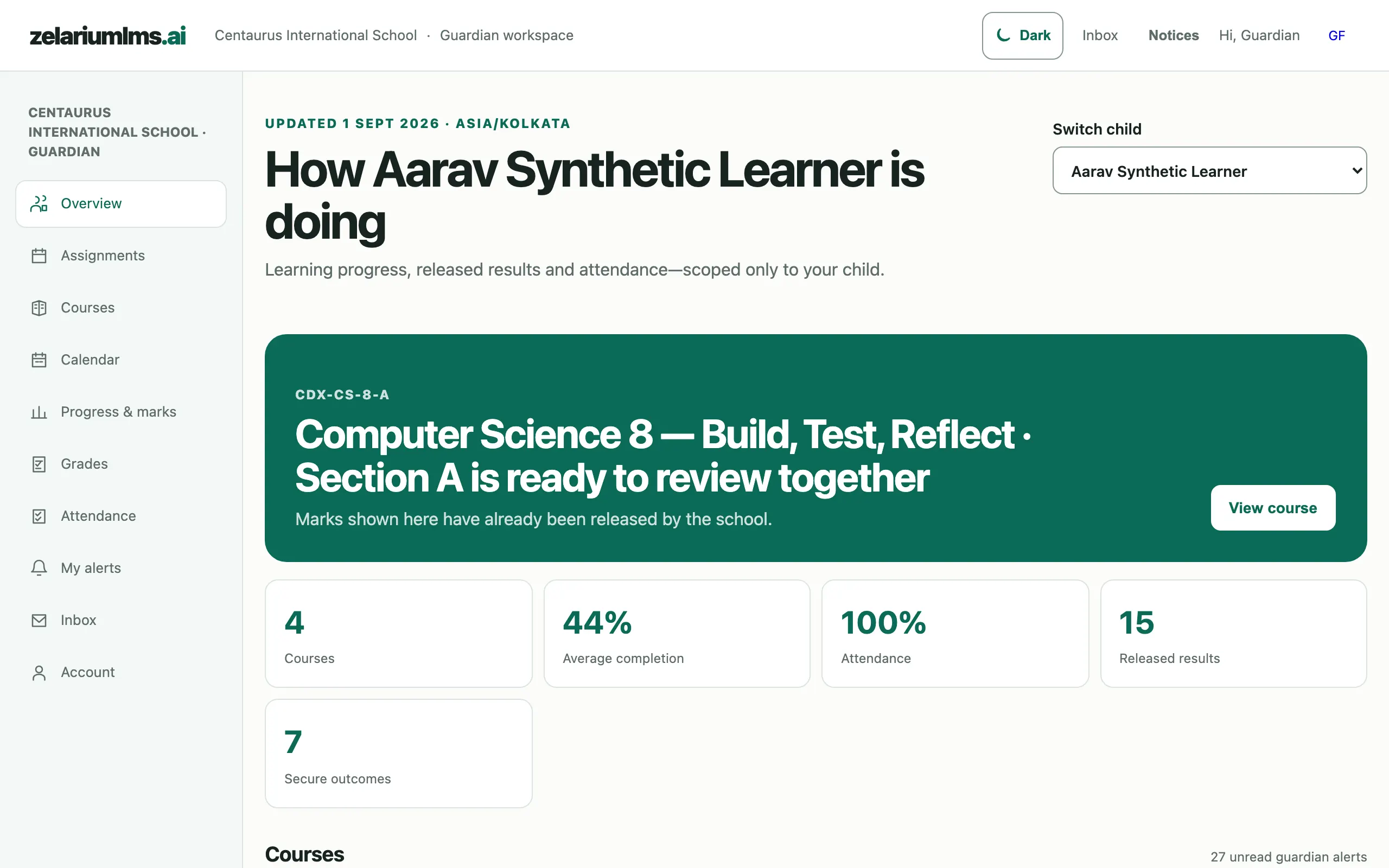Click the dropdown chevron beside Aarav Synthetic Learner
Viewport: 1389px width, 868px height.
1356,170
